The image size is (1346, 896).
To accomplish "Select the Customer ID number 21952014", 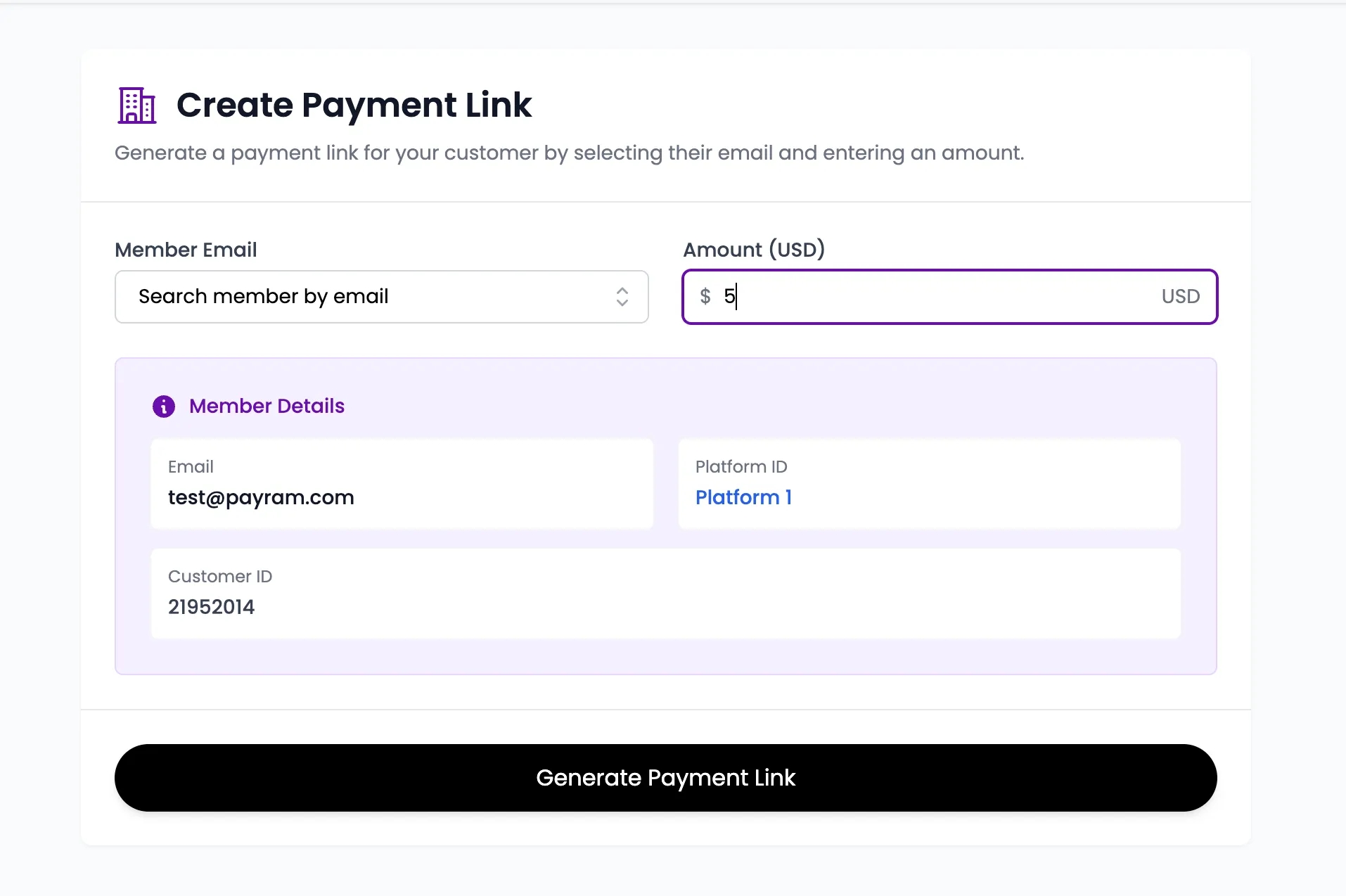I will point(211,607).
